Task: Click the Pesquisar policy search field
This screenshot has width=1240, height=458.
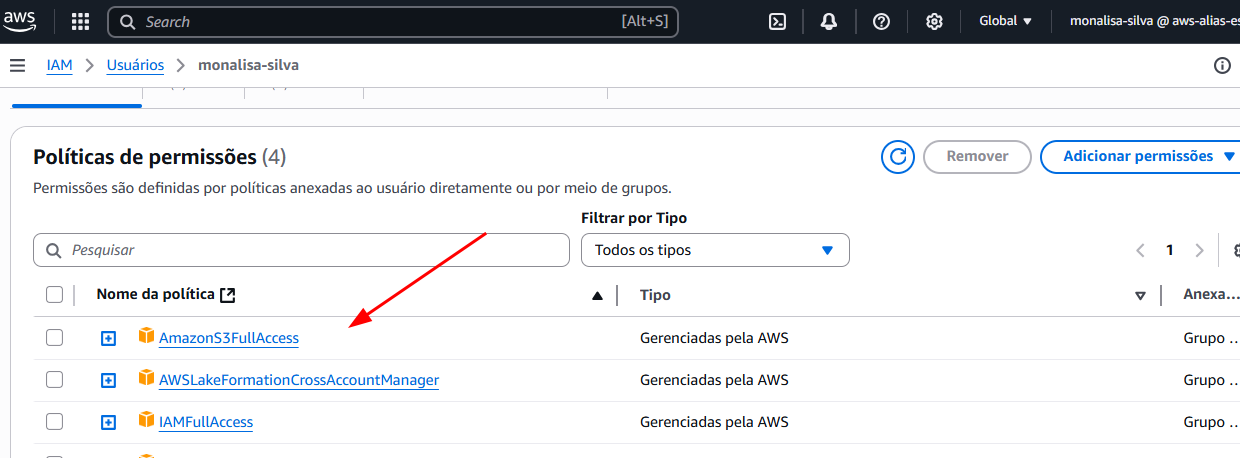Action: pos(301,250)
